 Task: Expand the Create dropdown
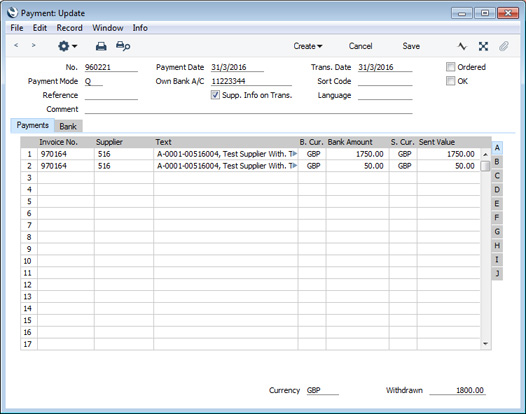[x=308, y=46]
